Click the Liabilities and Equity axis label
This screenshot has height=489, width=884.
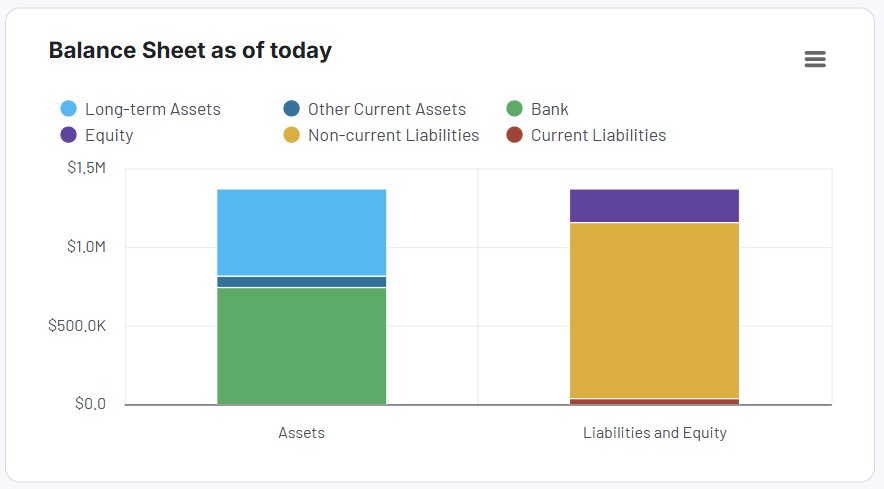pyautogui.click(x=655, y=433)
